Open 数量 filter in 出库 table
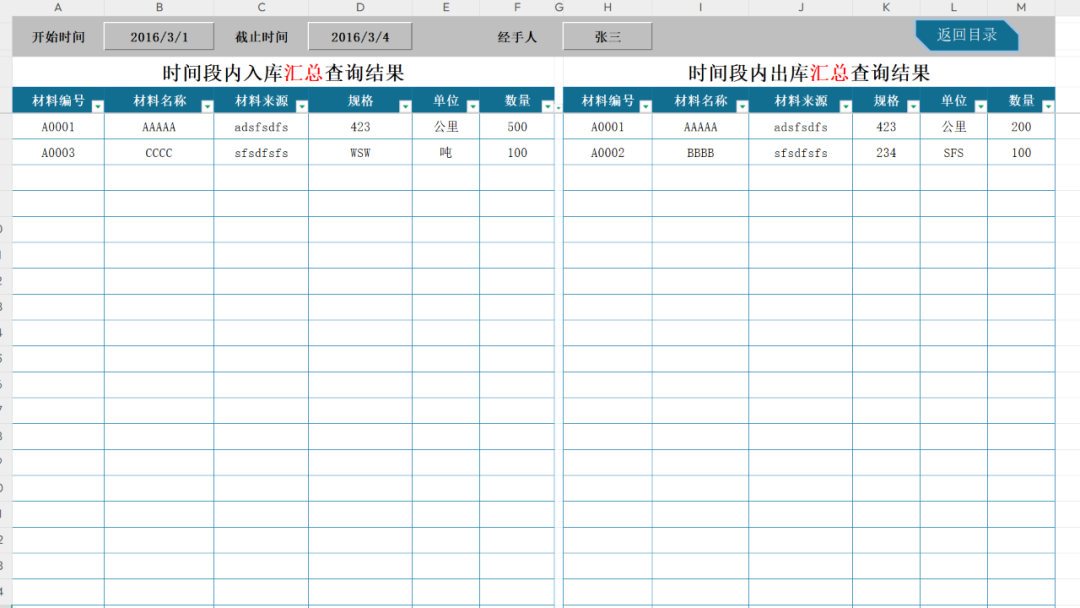The image size is (1080, 608). (1048, 106)
